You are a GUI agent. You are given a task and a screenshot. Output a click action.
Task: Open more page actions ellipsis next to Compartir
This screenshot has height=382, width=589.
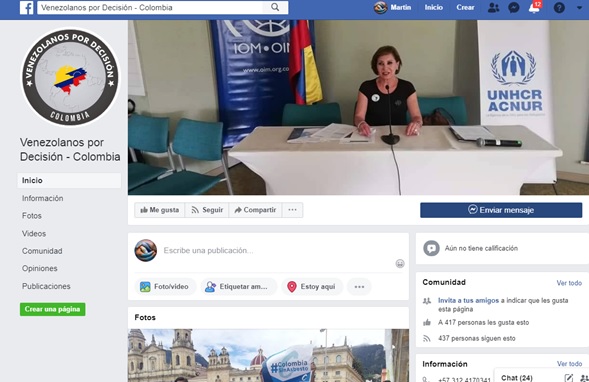[292, 210]
